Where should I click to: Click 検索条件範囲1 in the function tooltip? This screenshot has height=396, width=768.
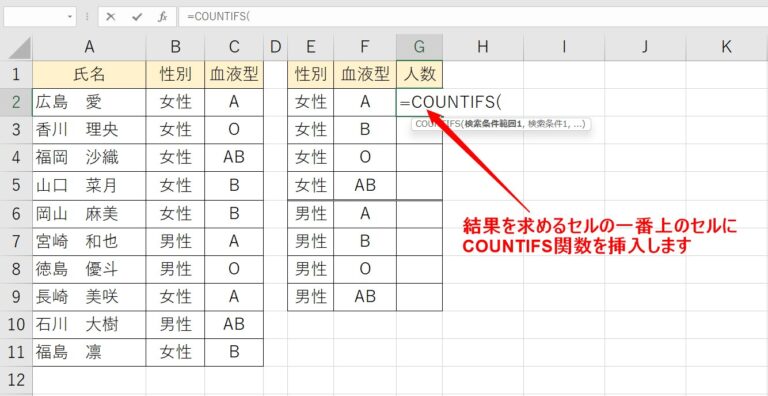tap(493, 124)
